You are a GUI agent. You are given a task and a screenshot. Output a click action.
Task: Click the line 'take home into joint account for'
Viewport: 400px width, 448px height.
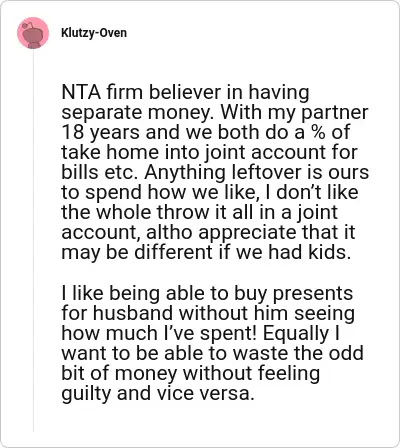point(209,152)
